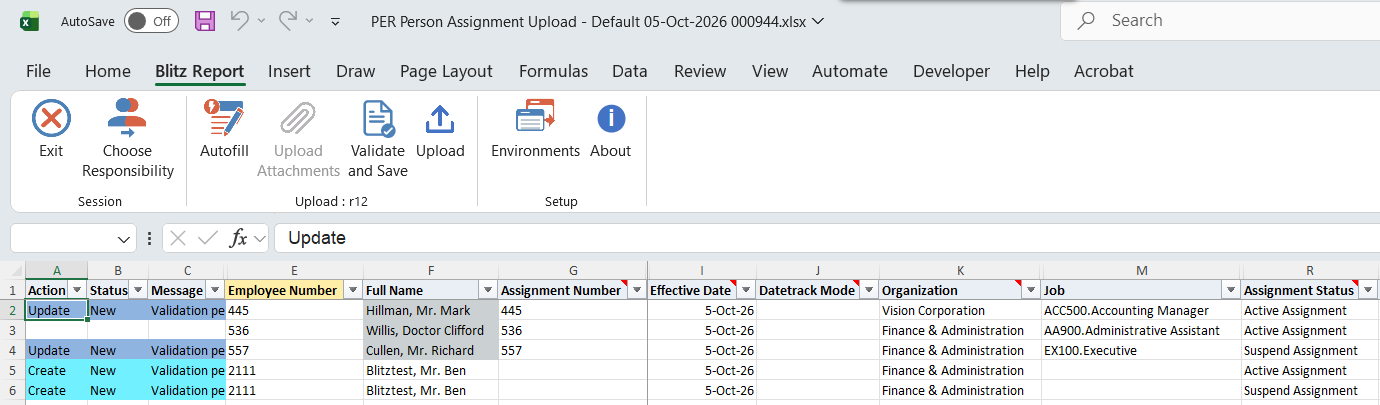The height and width of the screenshot is (405, 1380).
Task: Open the Help tab
Action: 1032,71
